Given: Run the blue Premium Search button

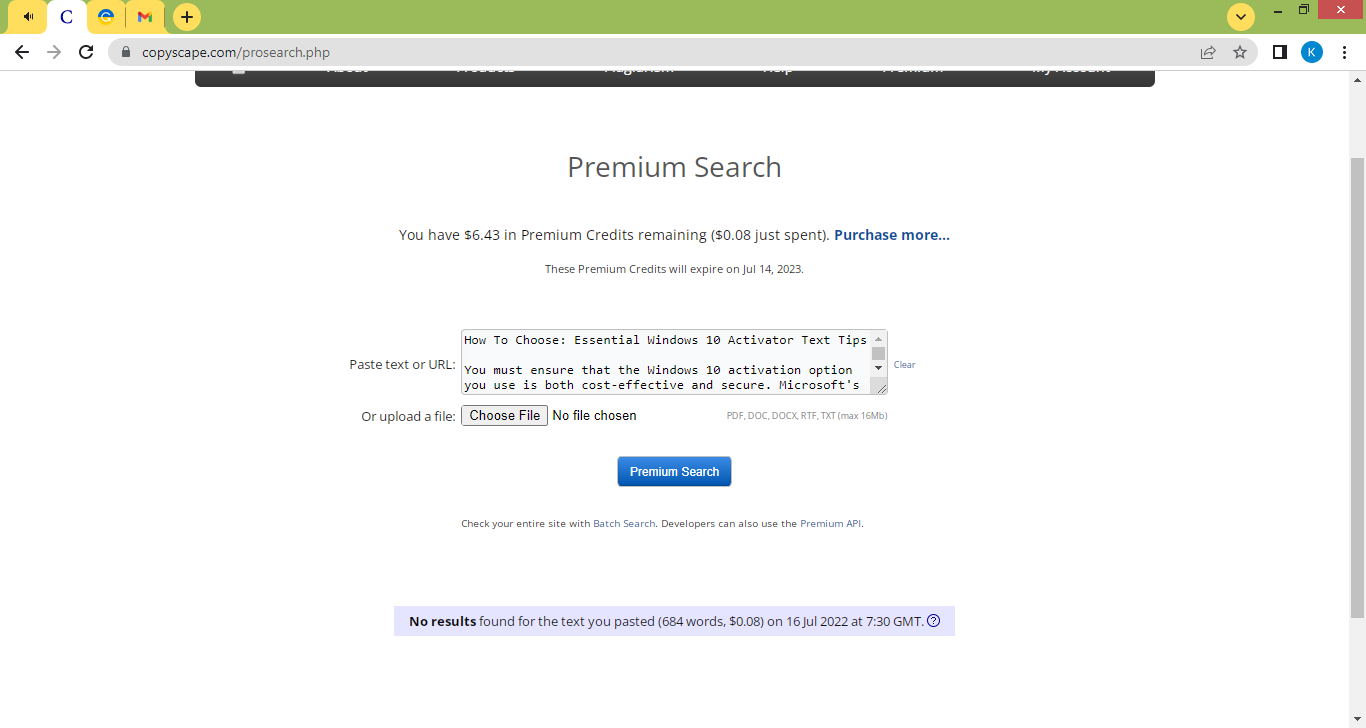Looking at the screenshot, I should click(x=674, y=471).
